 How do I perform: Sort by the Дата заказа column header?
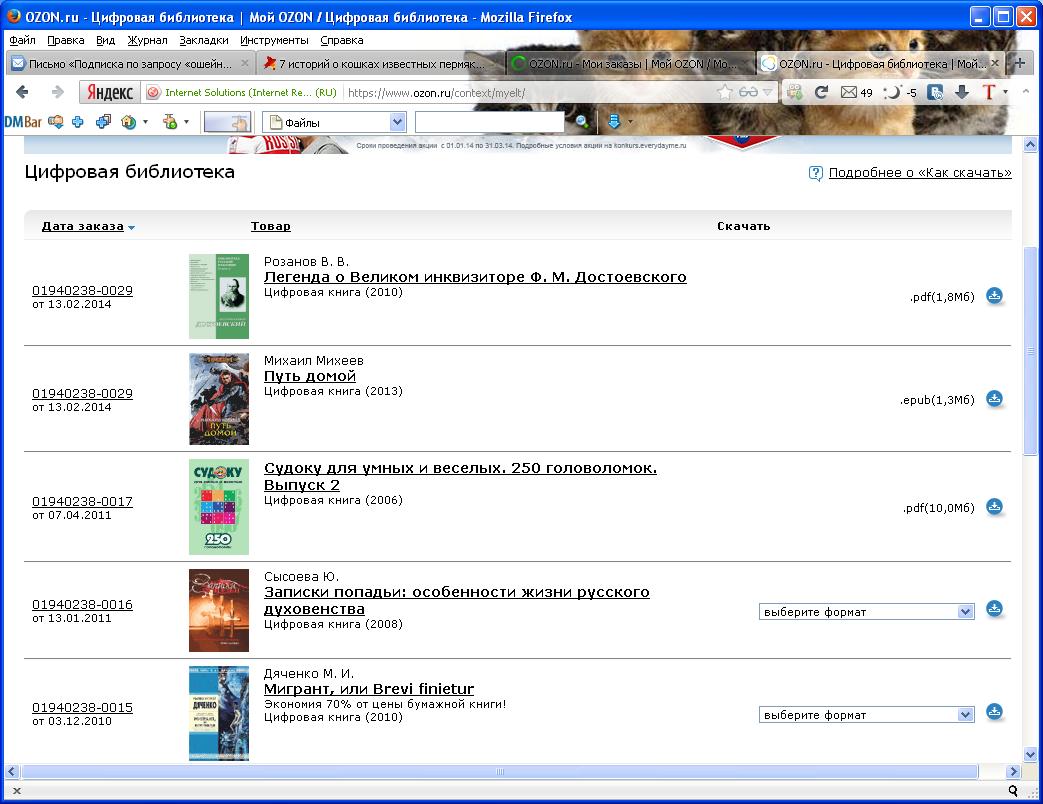click(x=82, y=226)
